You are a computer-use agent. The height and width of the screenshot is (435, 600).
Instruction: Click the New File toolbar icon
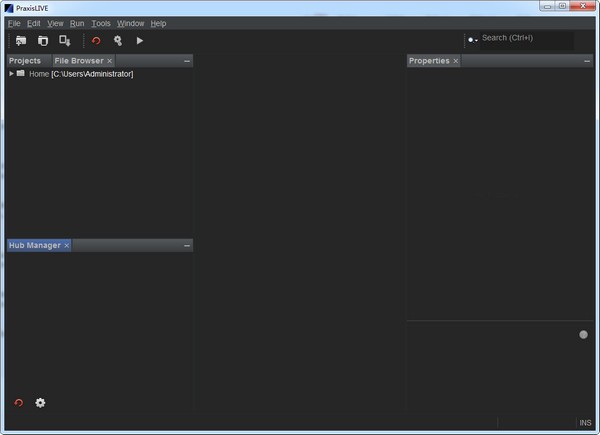pos(43,41)
